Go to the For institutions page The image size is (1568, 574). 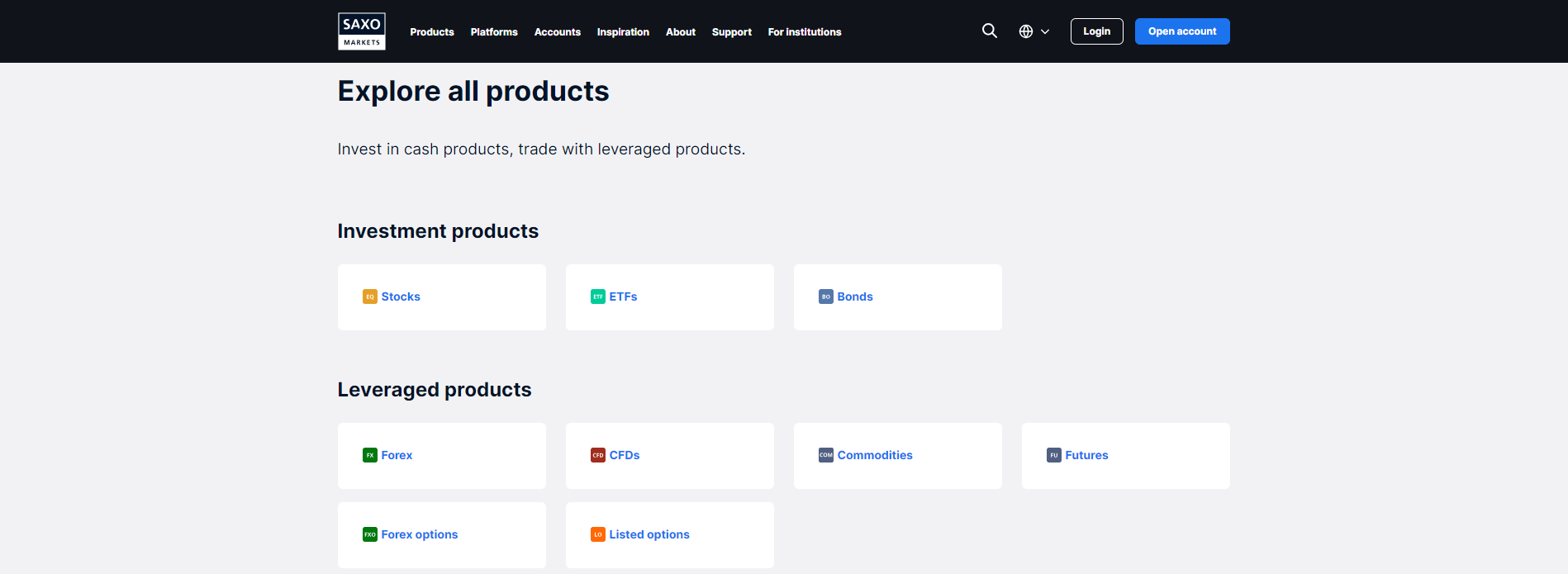click(805, 32)
